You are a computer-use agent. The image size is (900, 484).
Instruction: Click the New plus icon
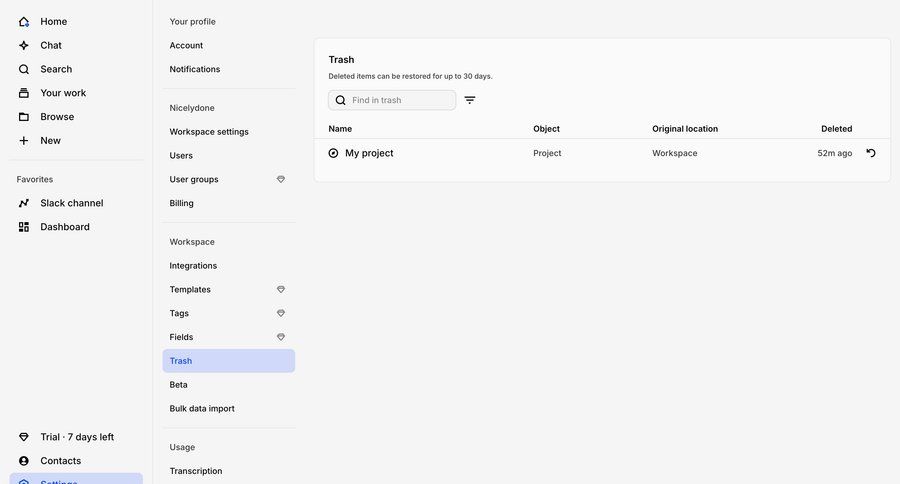pos(24,141)
